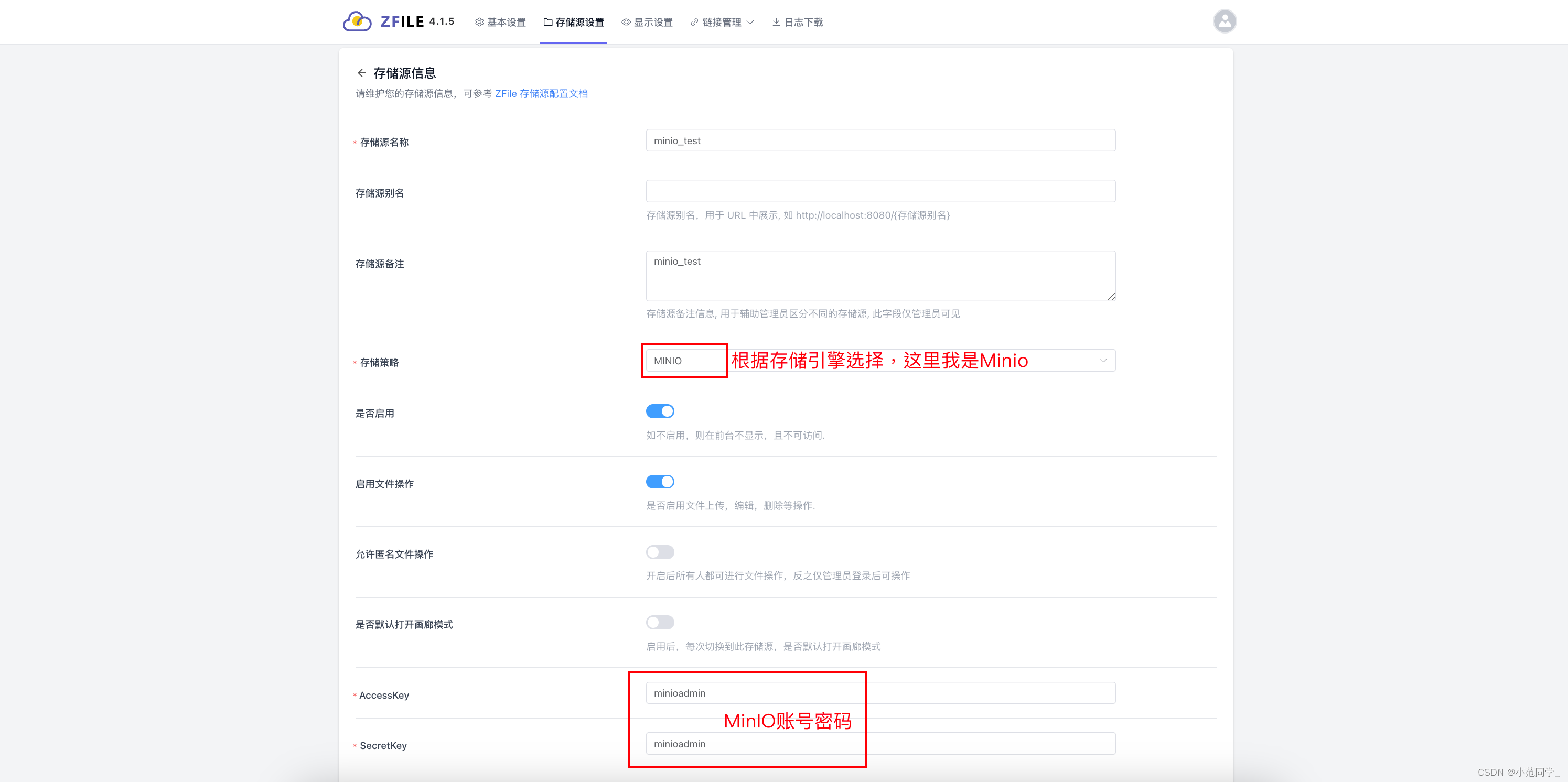
Task: Open the 基本设置 menu tab
Action: 500,23
